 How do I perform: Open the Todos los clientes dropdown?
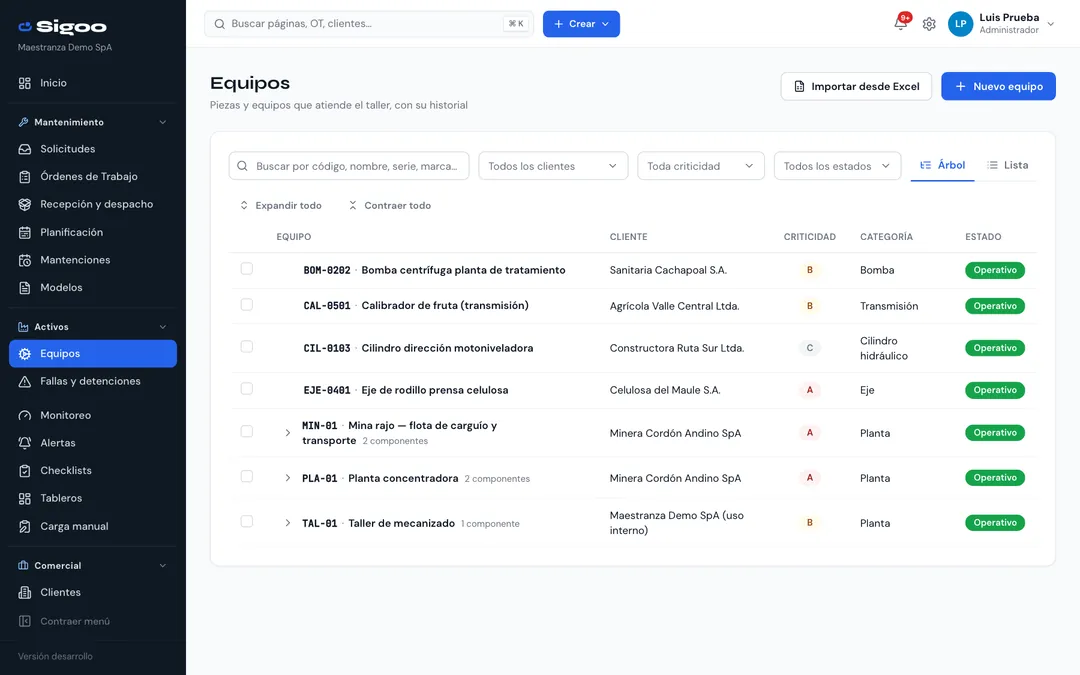tap(553, 166)
